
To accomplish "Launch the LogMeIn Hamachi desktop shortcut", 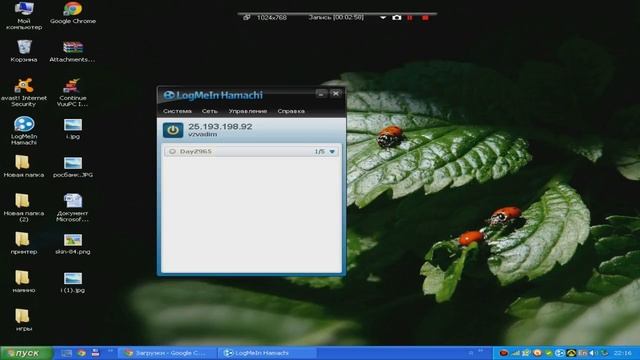I will (24, 131).
